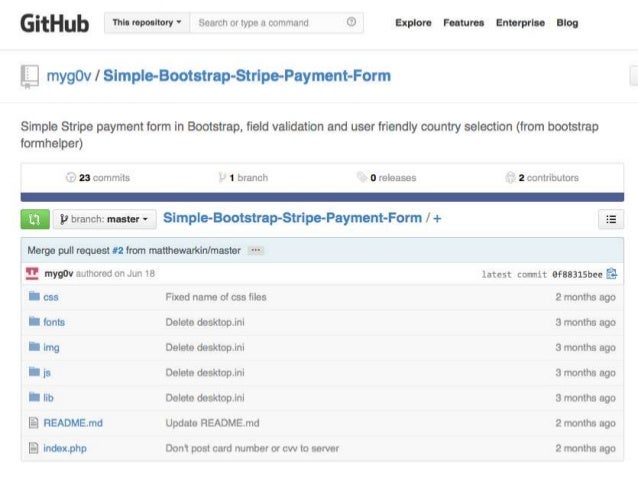Click the myg0v avatar next to commit author
Image resolution: width=638 pixels, height=479 pixels.
pyautogui.click(x=32, y=273)
